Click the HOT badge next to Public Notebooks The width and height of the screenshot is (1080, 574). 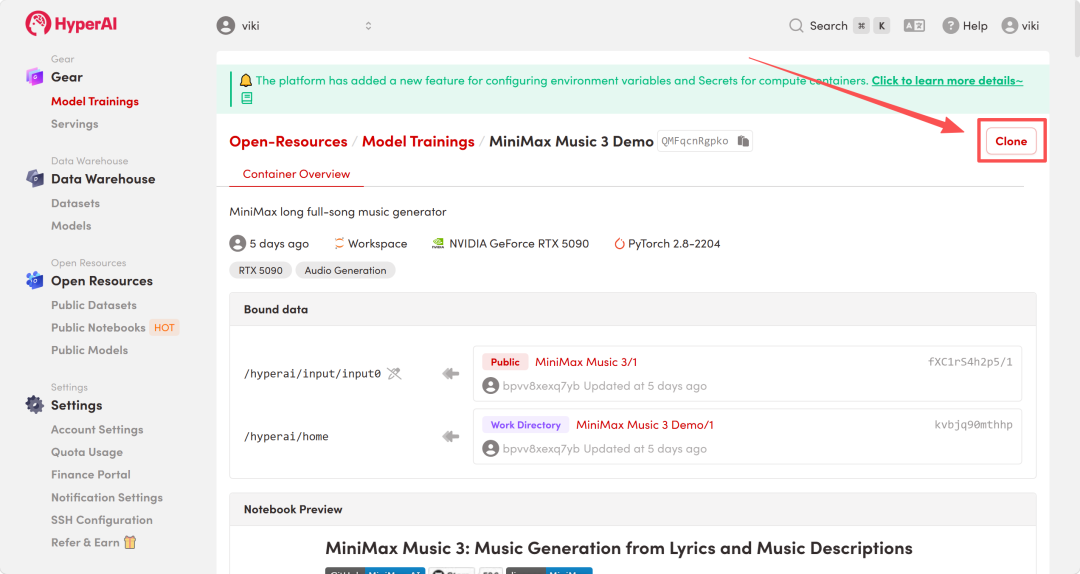164,327
